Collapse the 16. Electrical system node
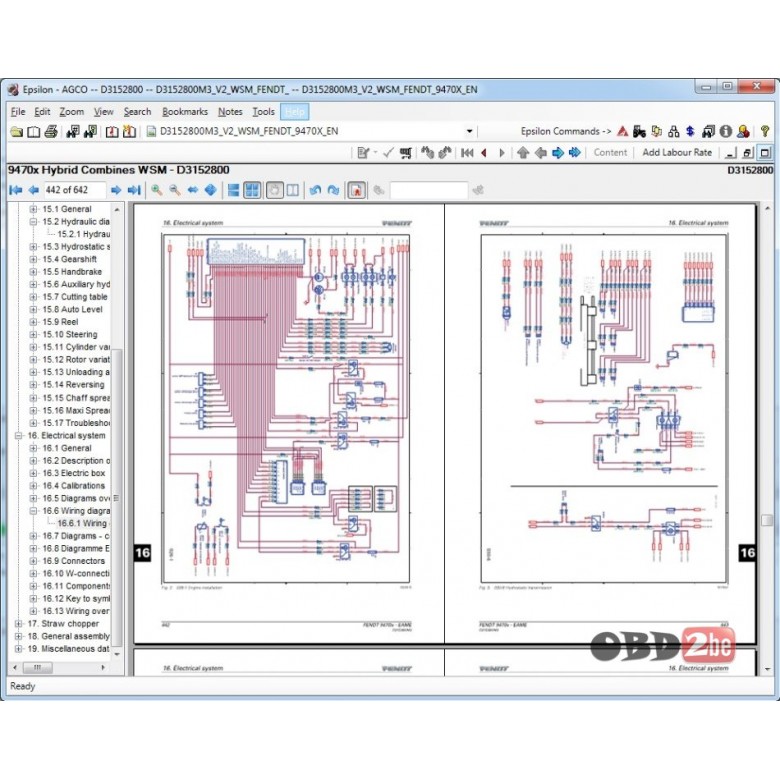This screenshot has height=780, width=780. click(18, 436)
